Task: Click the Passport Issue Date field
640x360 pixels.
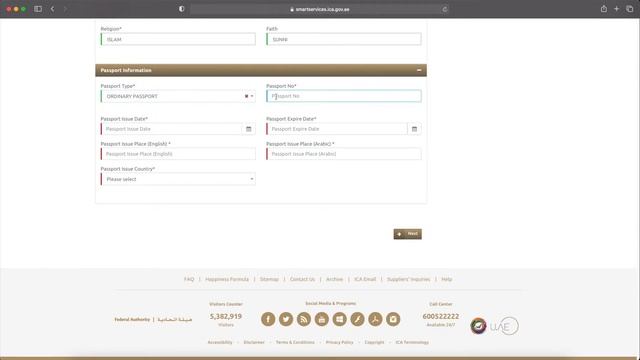Action: point(171,129)
